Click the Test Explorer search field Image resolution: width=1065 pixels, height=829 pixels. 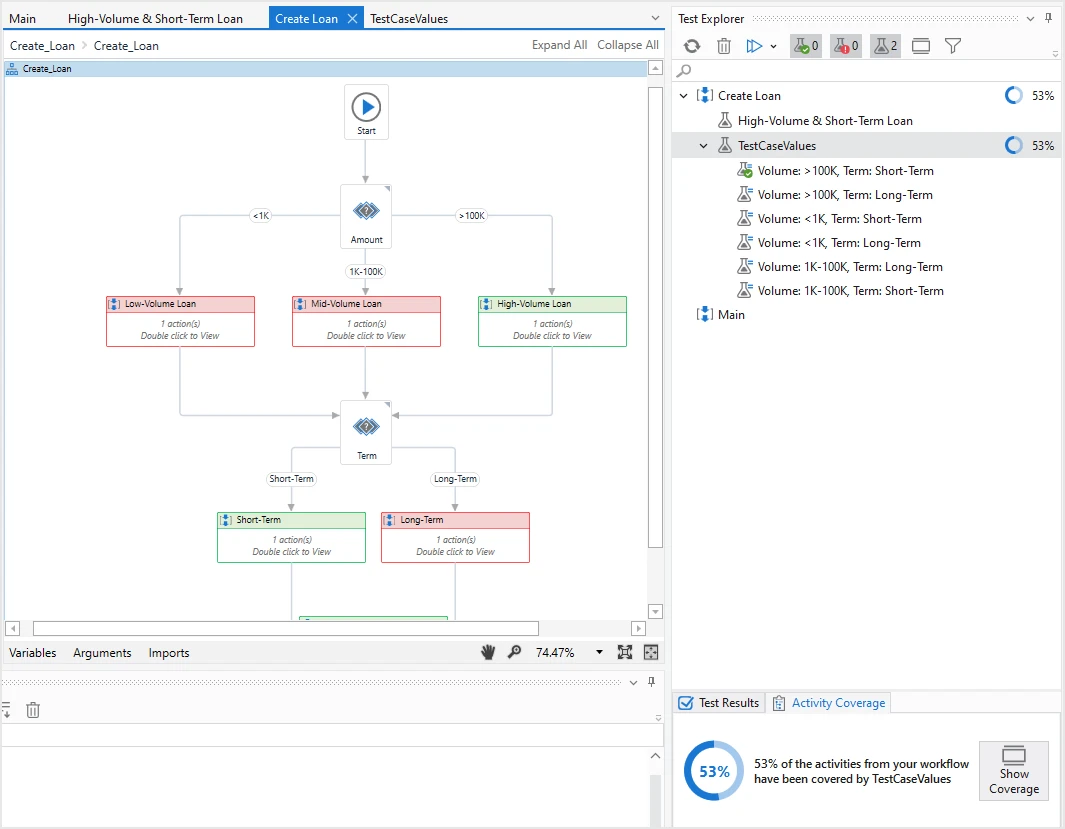(x=873, y=71)
